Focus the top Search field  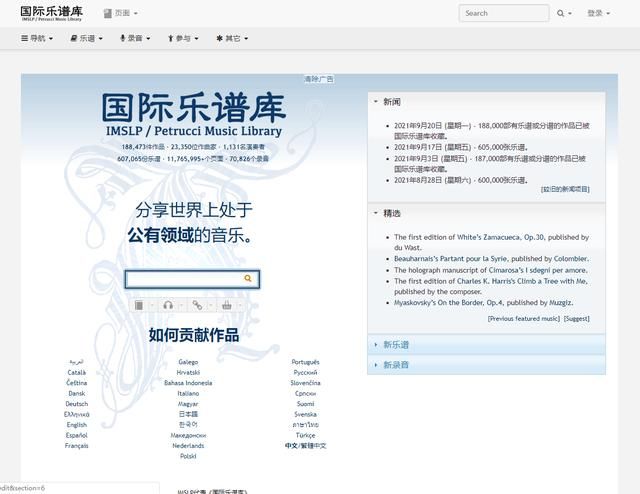(504, 13)
